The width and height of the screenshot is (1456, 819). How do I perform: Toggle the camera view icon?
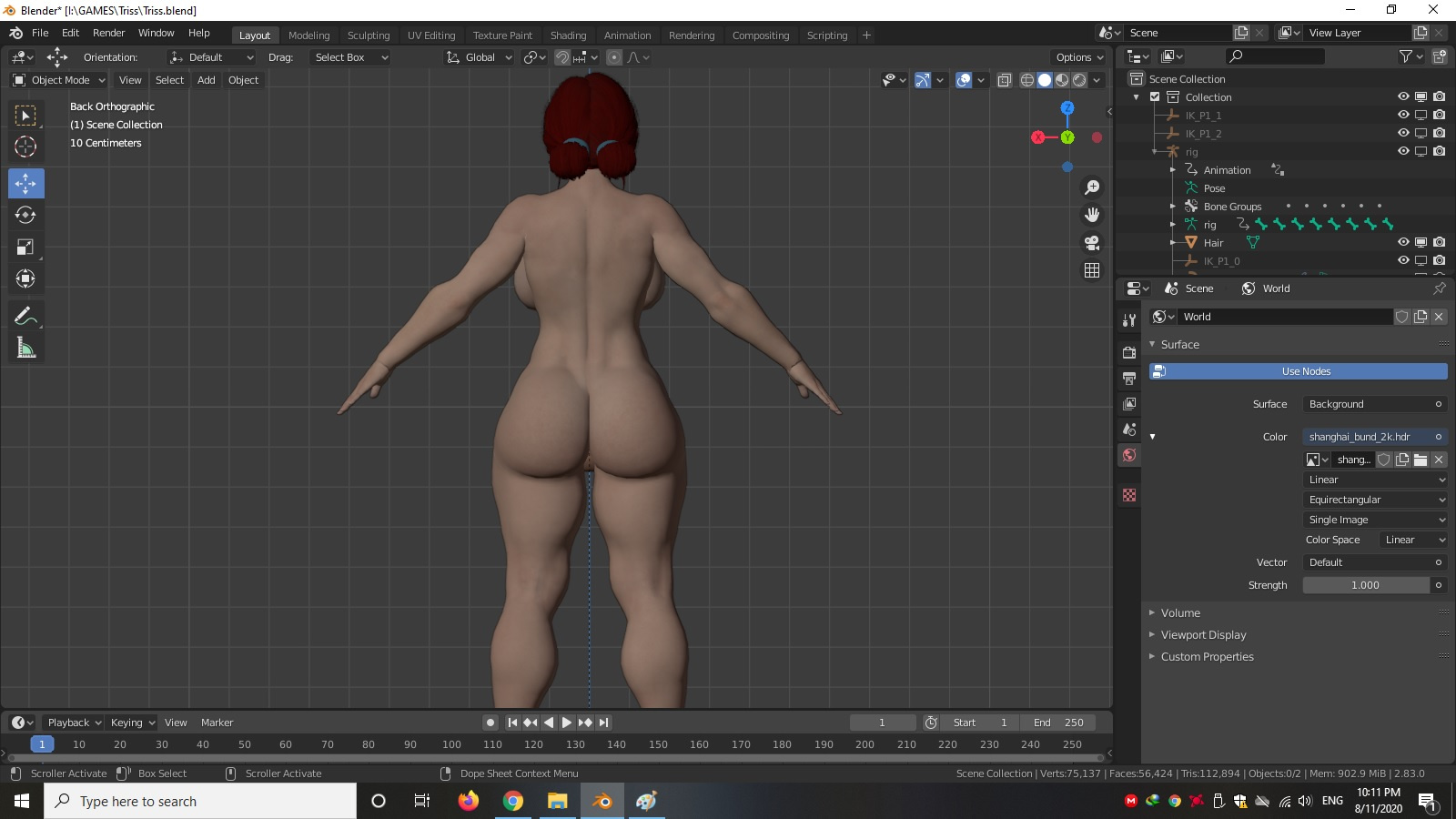click(1092, 243)
